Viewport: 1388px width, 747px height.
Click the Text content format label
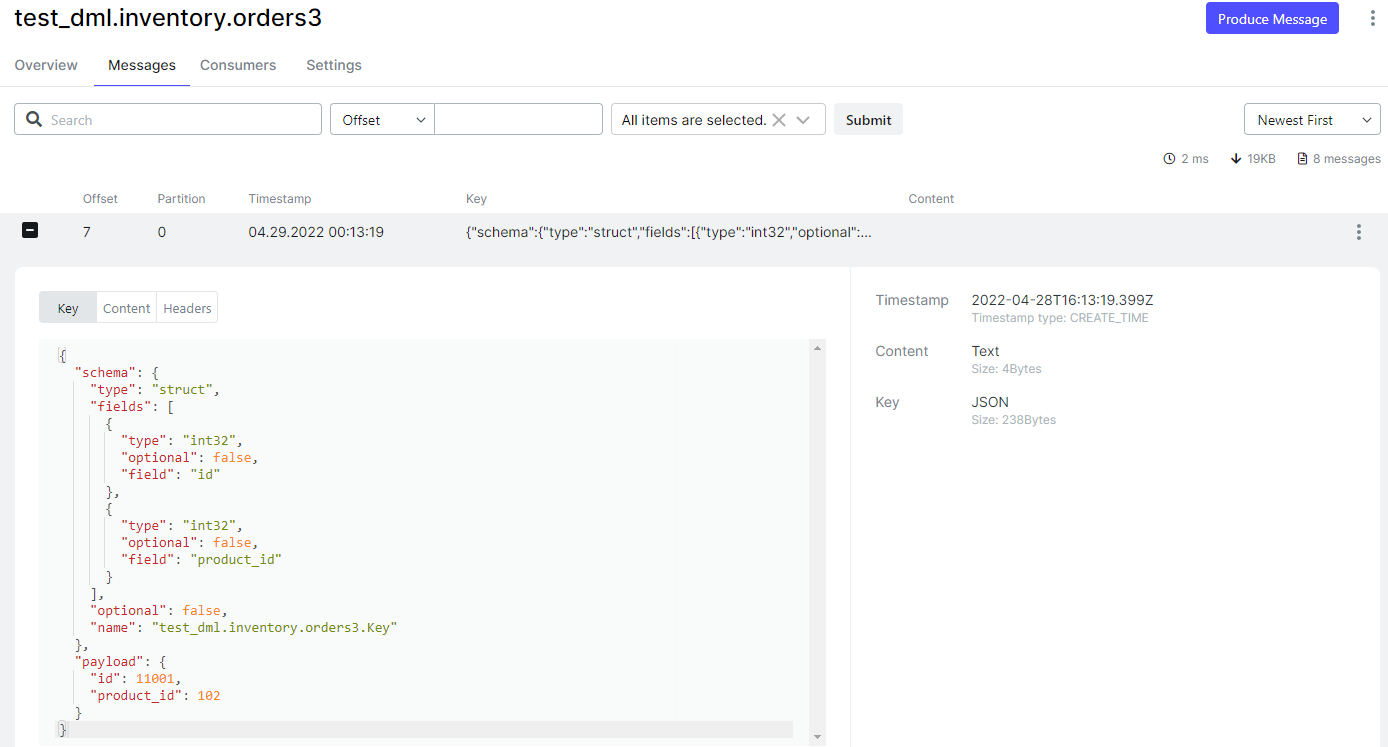985,351
